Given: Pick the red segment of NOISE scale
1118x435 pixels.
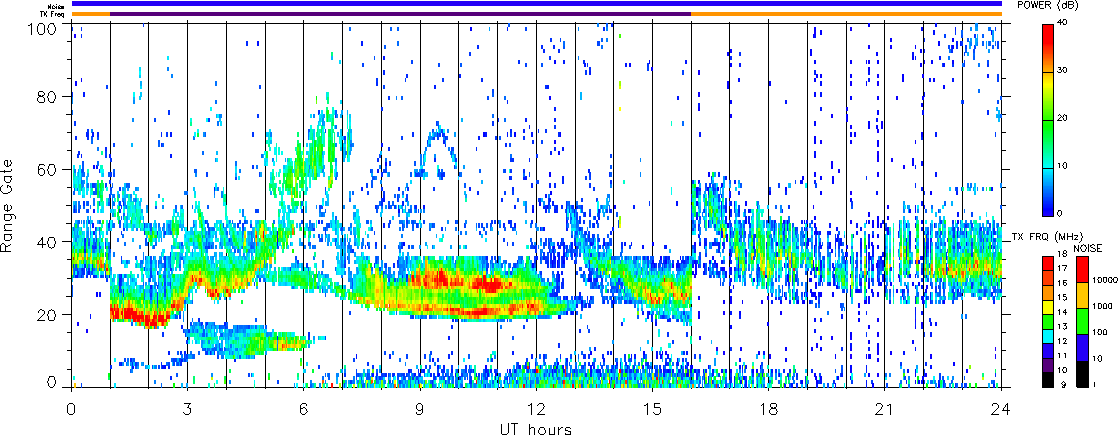Looking at the screenshot, I should click(x=1082, y=270).
